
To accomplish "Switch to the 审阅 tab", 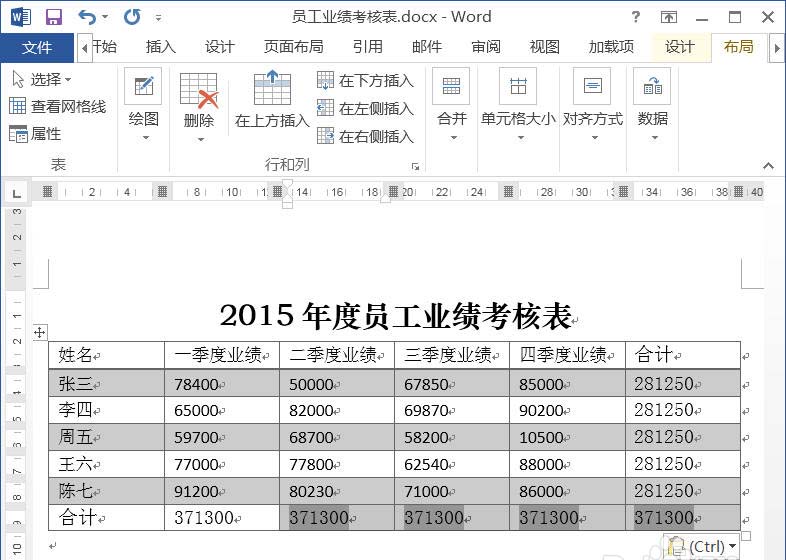I will pos(486,47).
